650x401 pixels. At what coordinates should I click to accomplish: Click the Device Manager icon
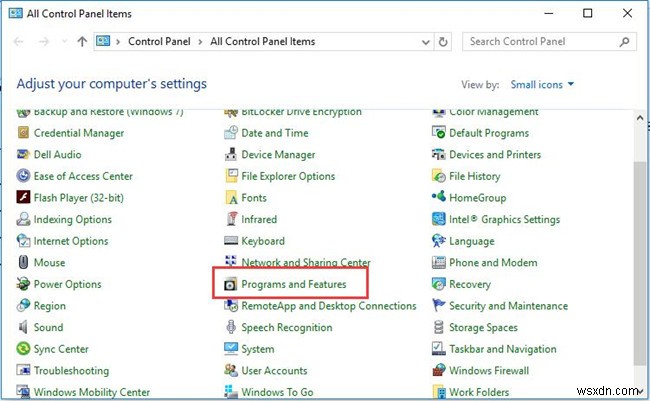pyautogui.click(x=231, y=154)
